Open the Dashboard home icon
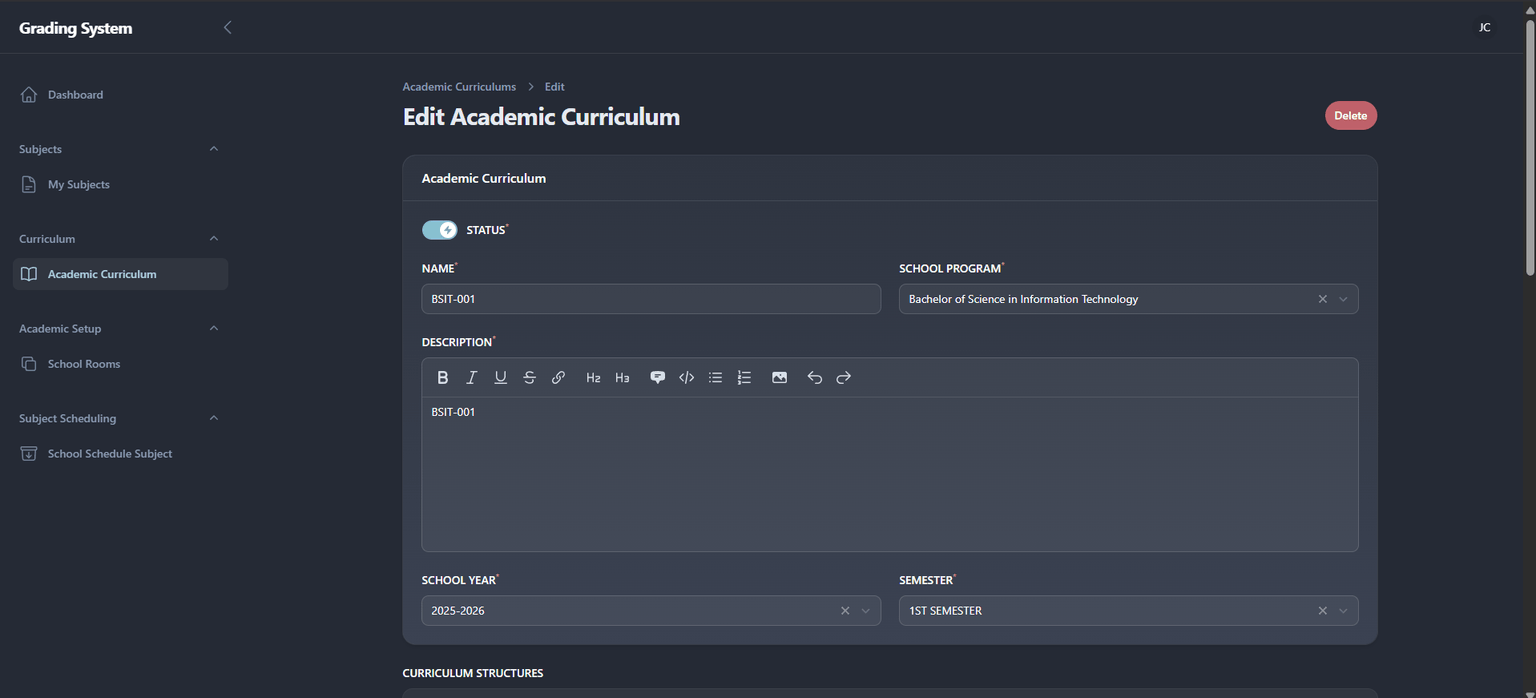Screen dimensions: 1536x698 tap(29, 95)
